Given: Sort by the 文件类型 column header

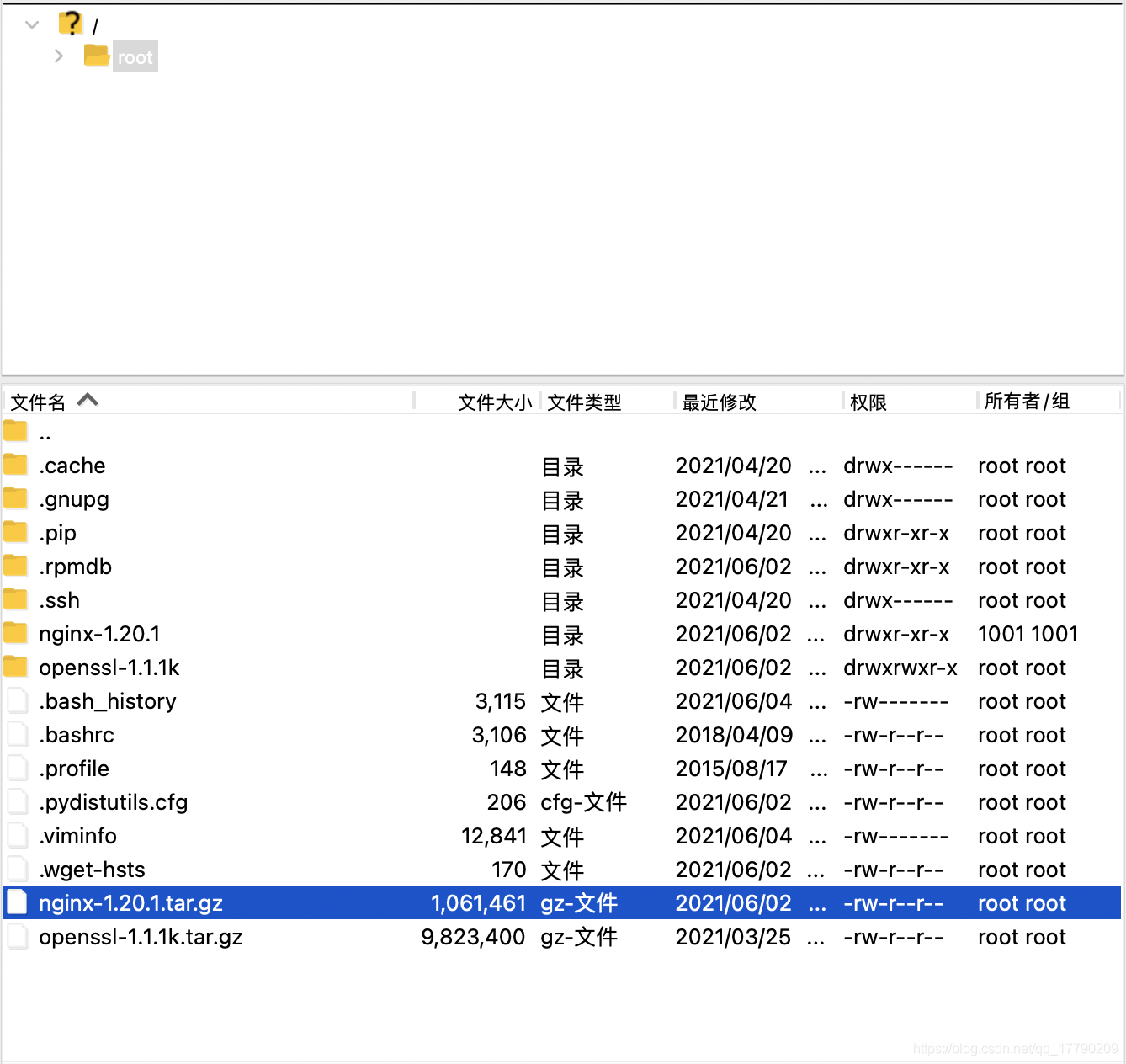Looking at the screenshot, I should (x=584, y=402).
